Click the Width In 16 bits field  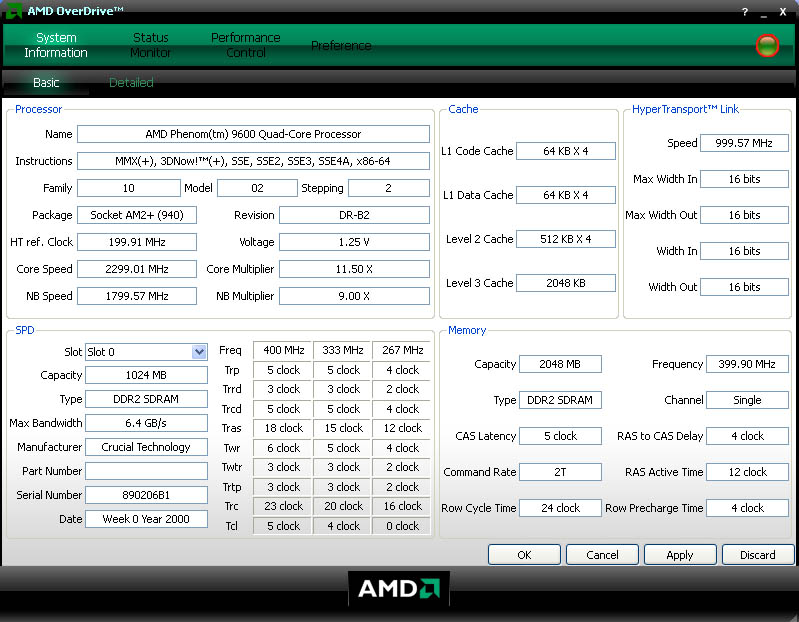[x=744, y=251]
